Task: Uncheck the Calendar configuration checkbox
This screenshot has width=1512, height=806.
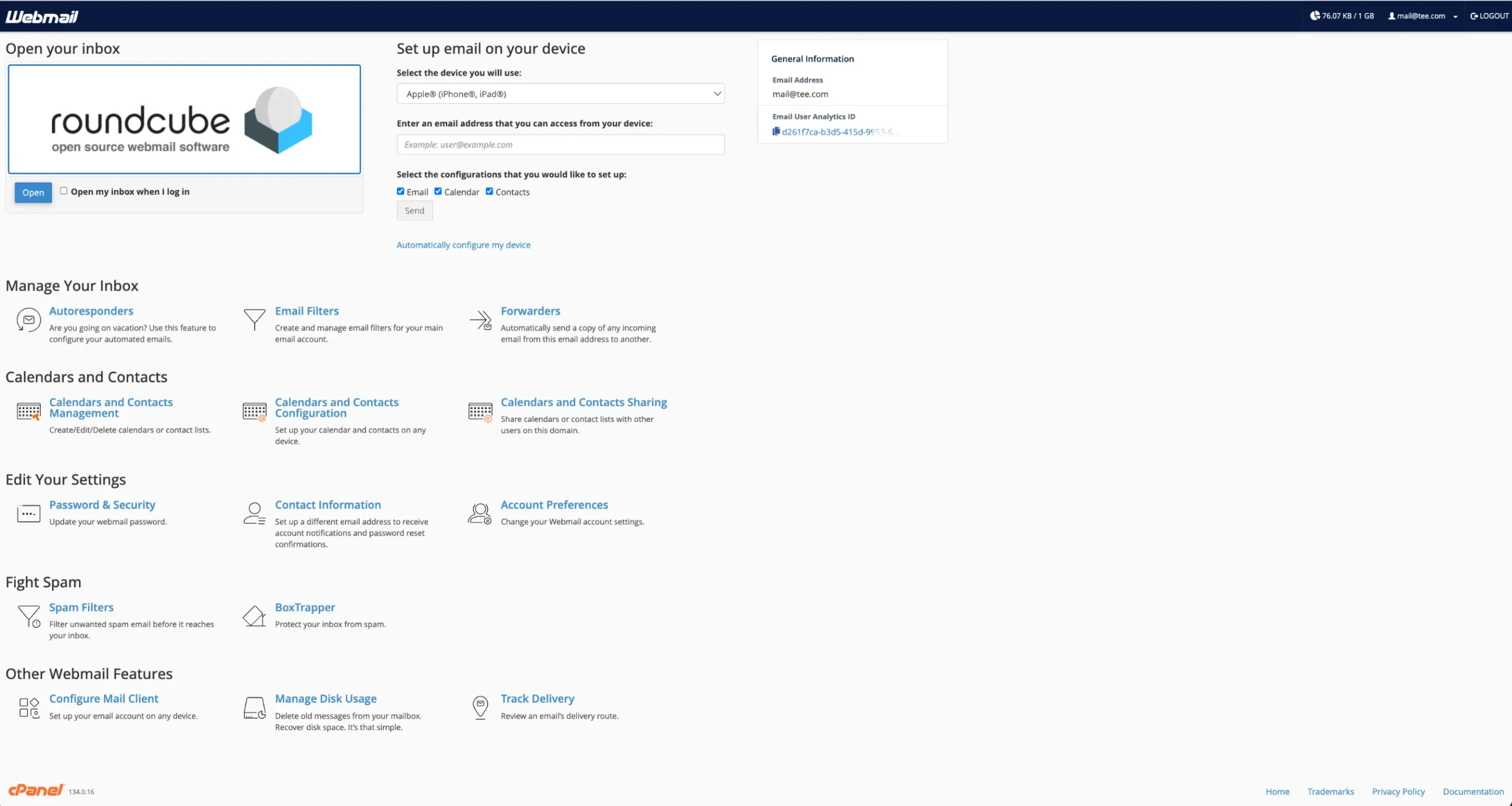Action: [x=438, y=191]
